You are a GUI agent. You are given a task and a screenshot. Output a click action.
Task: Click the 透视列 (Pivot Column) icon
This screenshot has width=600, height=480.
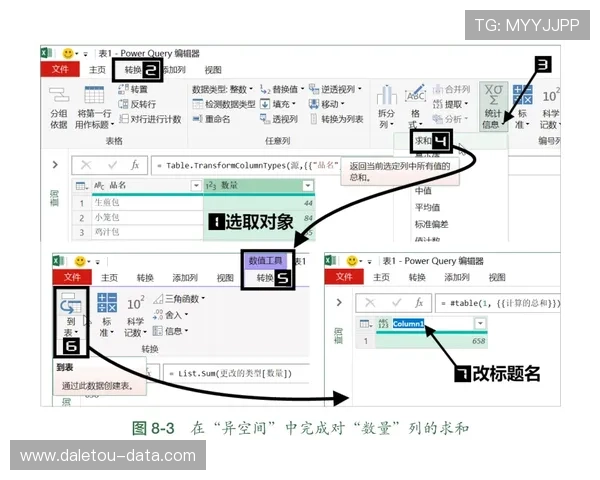tap(265, 119)
